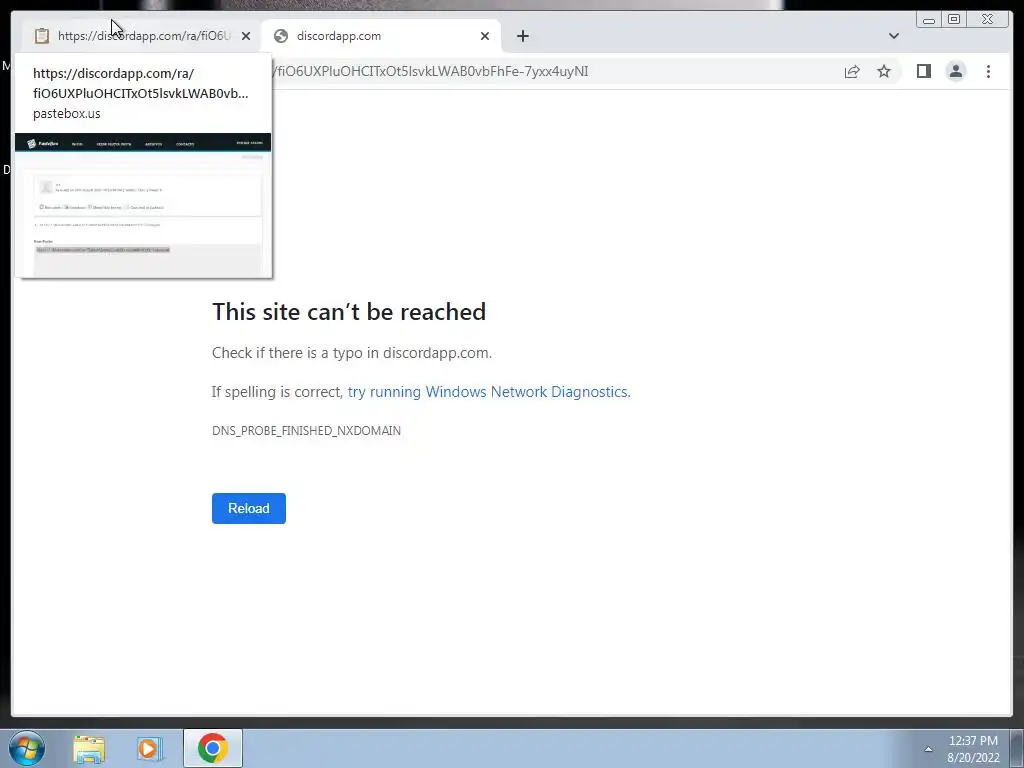Close the active discordapp.com tab

click(x=485, y=36)
